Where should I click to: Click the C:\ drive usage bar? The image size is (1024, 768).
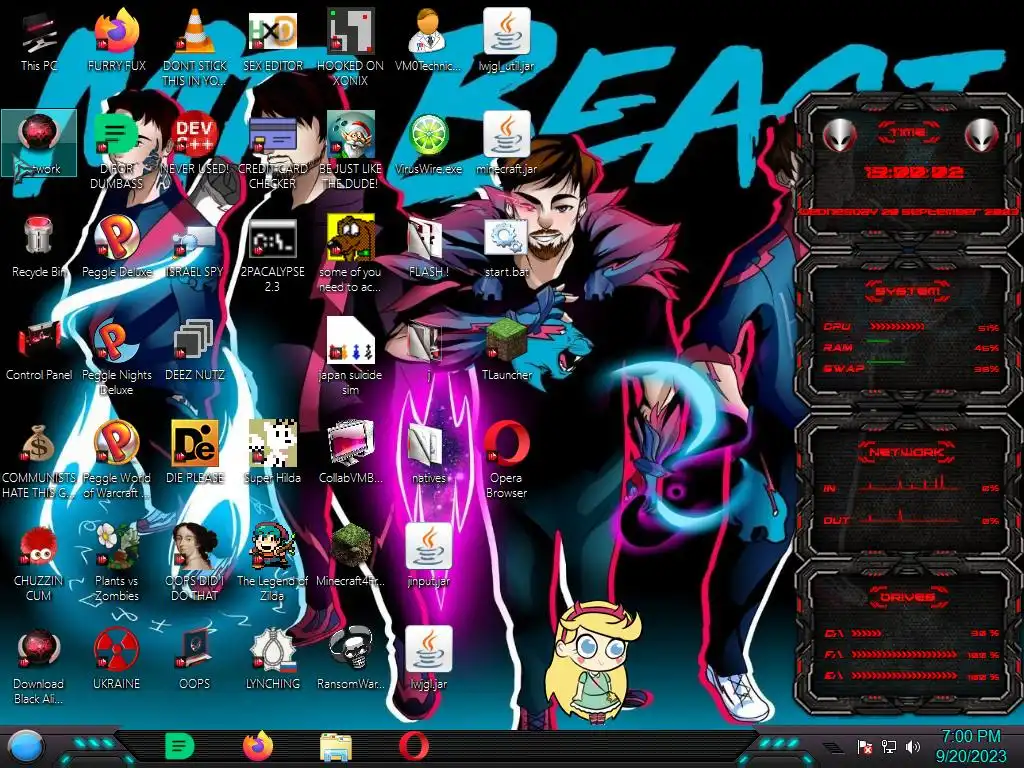tap(867, 633)
